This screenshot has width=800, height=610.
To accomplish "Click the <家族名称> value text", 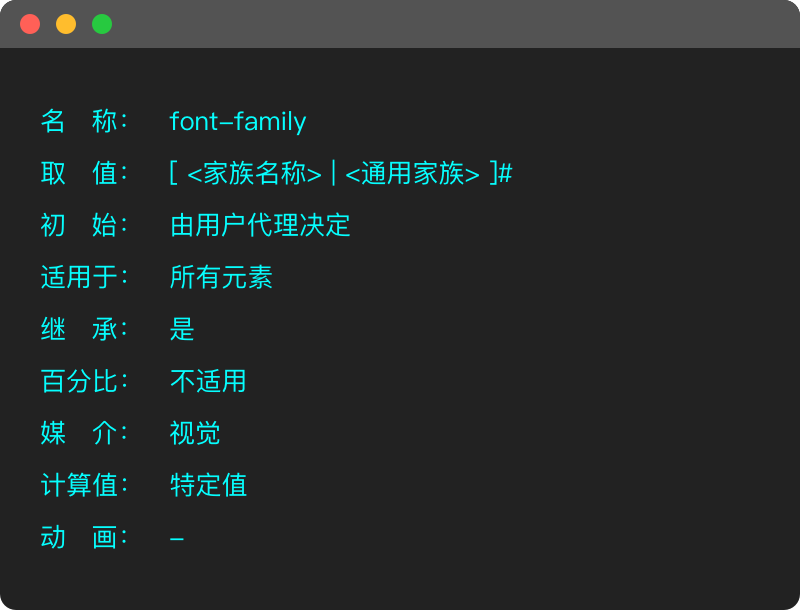I will (254, 174).
